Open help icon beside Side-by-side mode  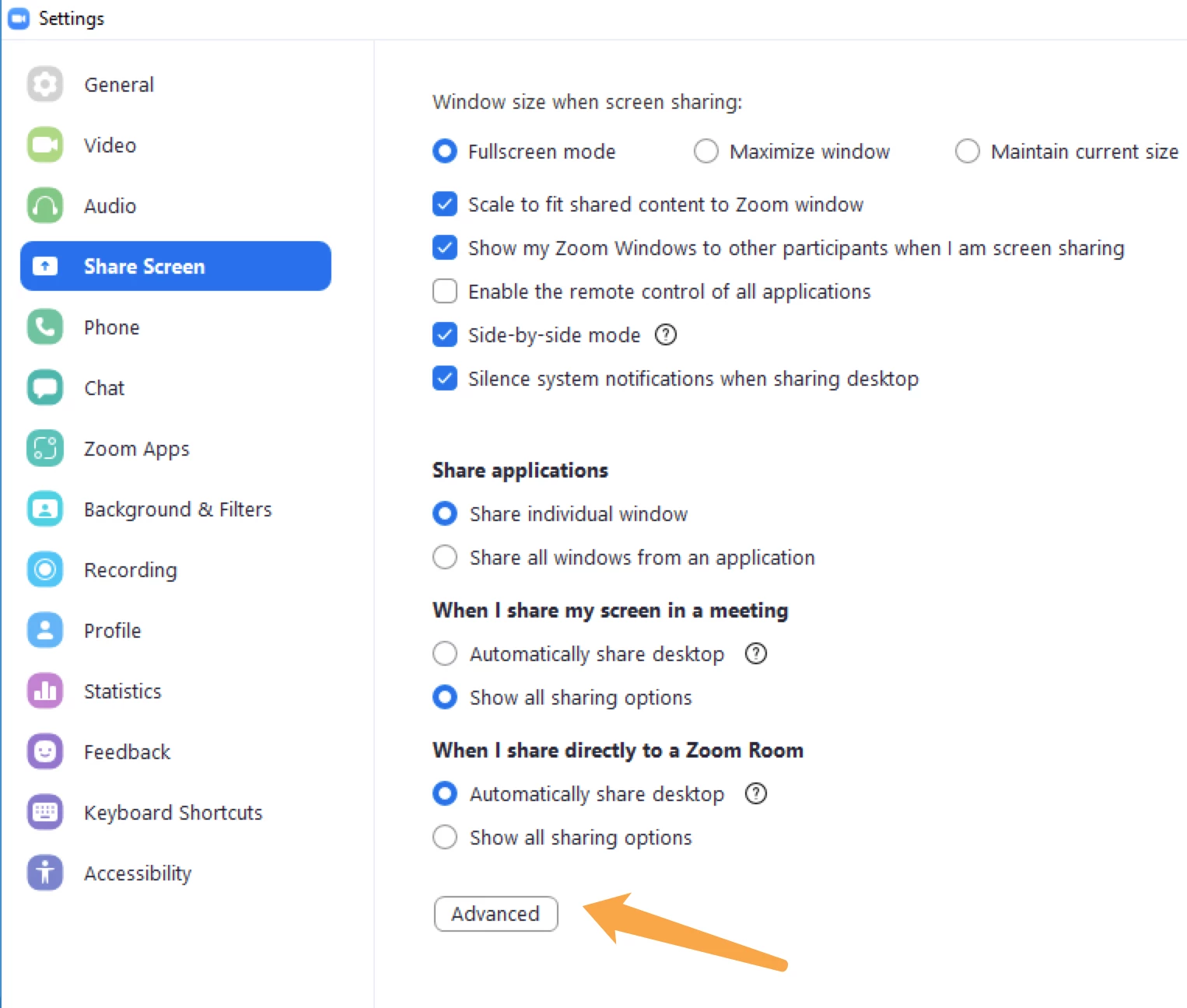click(x=666, y=334)
